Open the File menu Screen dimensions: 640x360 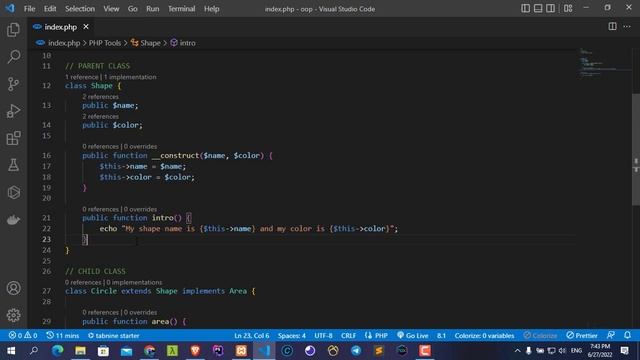click(29, 9)
